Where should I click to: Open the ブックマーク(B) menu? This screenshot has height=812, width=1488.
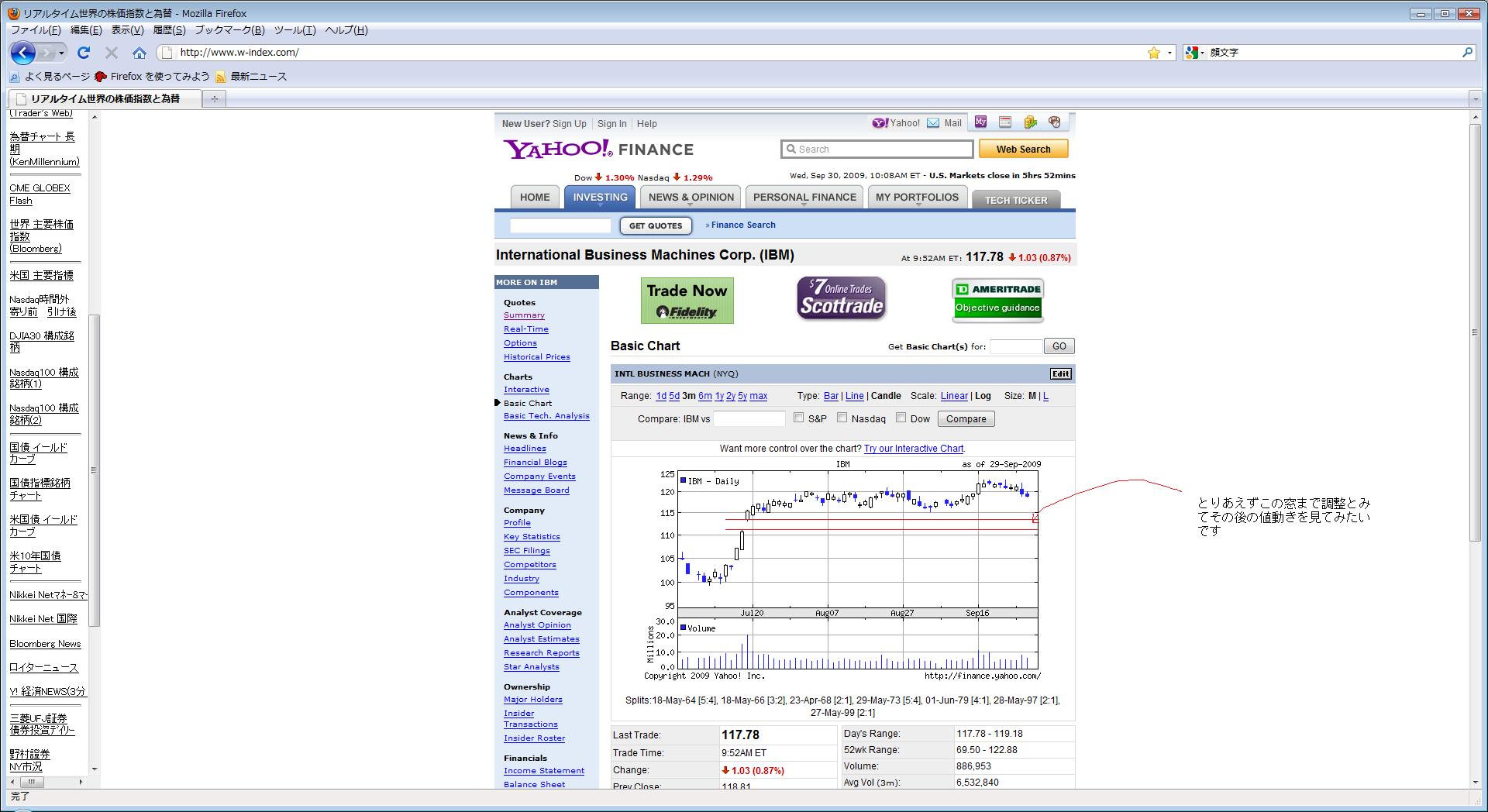(229, 30)
